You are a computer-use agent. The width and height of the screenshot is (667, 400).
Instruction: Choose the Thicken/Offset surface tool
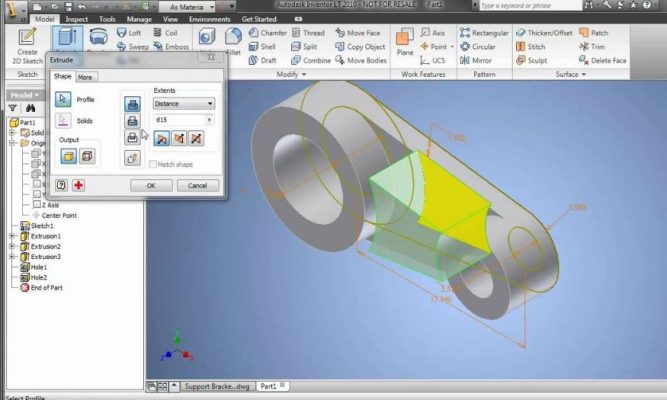coord(544,32)
